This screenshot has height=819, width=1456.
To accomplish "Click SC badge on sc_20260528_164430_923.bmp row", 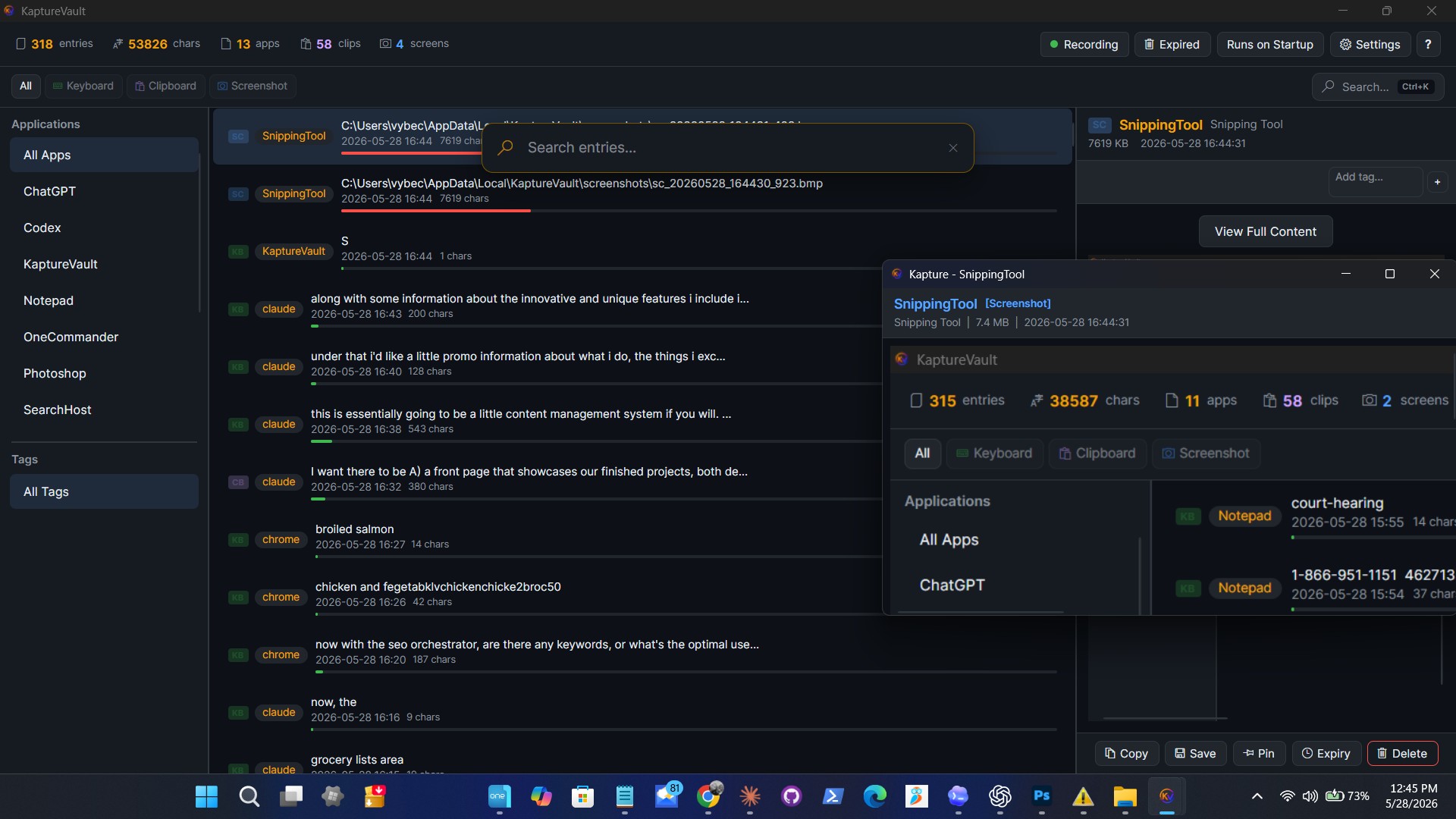I will (x=238, y=194).
